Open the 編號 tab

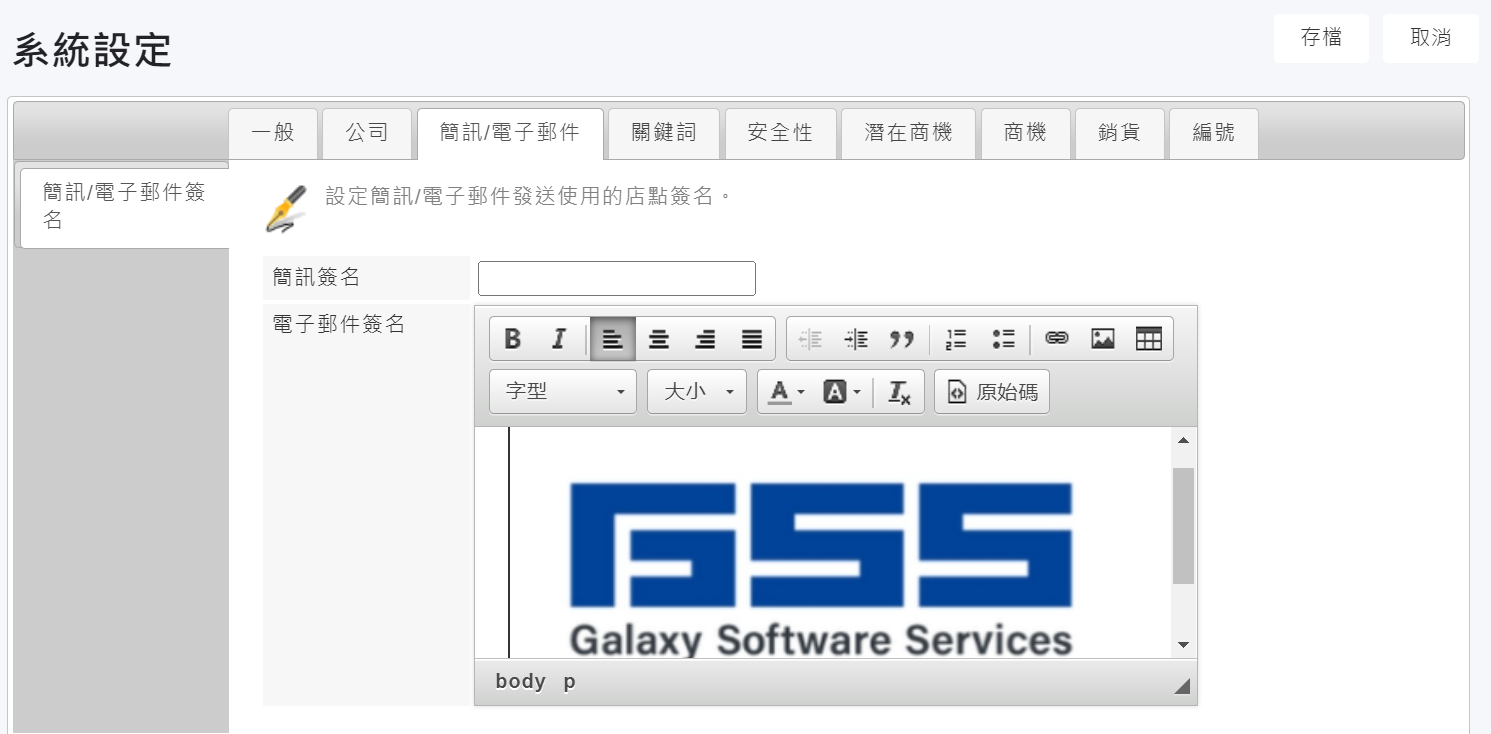click(1214, 133)
